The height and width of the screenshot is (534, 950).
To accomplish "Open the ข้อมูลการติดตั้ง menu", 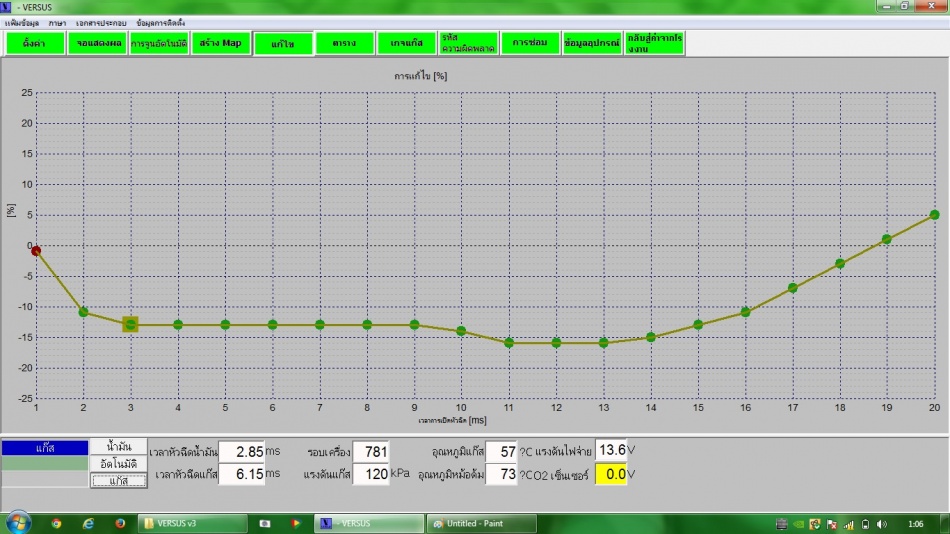I will pos(161,23).
